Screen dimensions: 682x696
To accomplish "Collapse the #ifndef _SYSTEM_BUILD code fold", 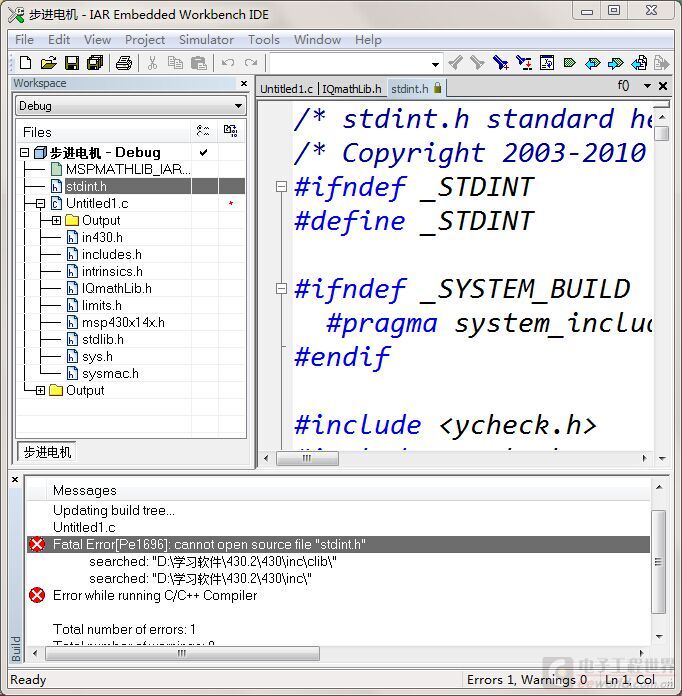I will [x=281, y=289].
